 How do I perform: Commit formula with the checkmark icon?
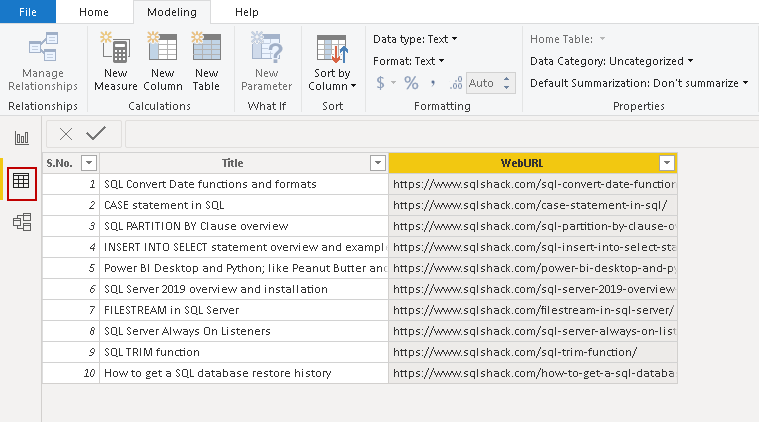(96, 134)
